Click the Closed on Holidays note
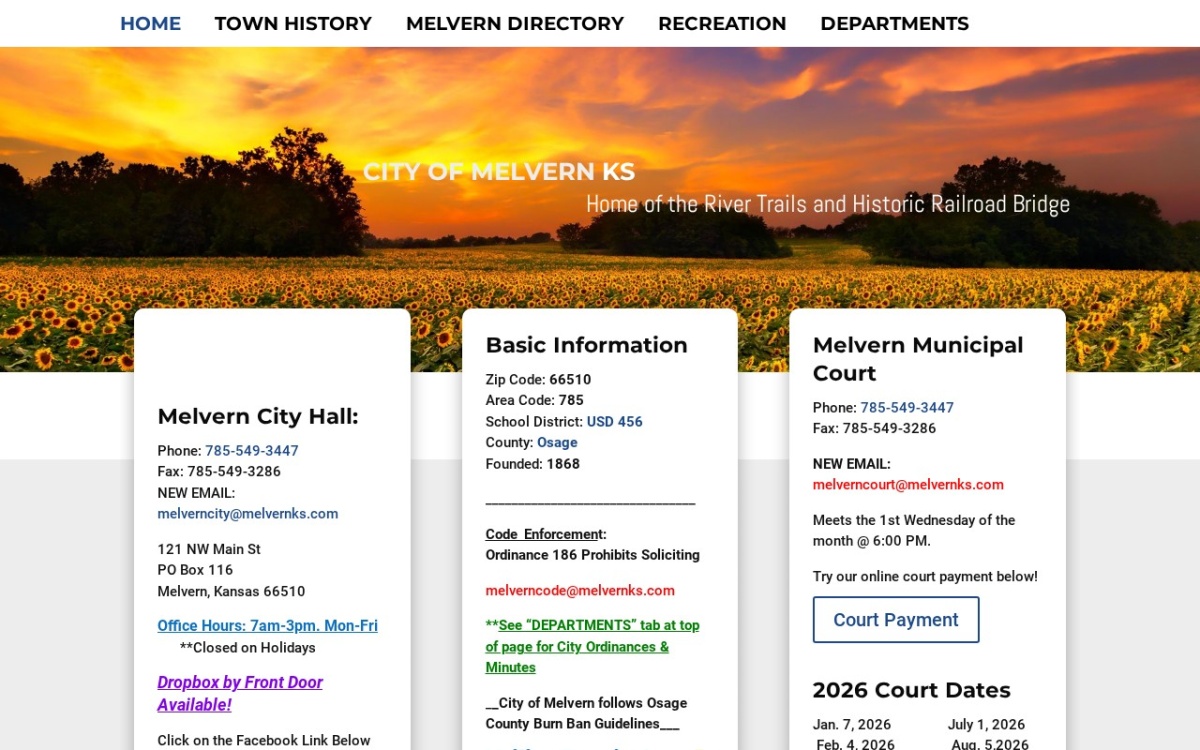Viewport: 1200px width, 750px height. [x=247, y=648]
